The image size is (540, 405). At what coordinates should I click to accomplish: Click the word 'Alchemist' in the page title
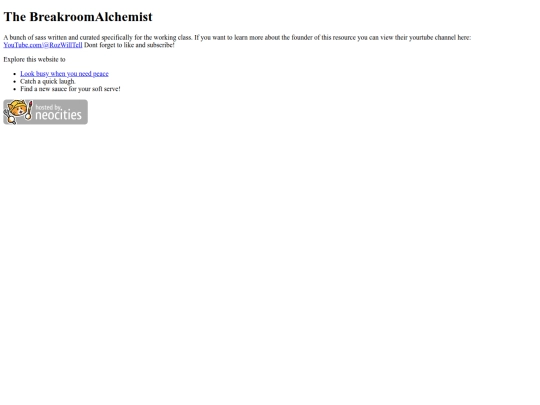123,17
